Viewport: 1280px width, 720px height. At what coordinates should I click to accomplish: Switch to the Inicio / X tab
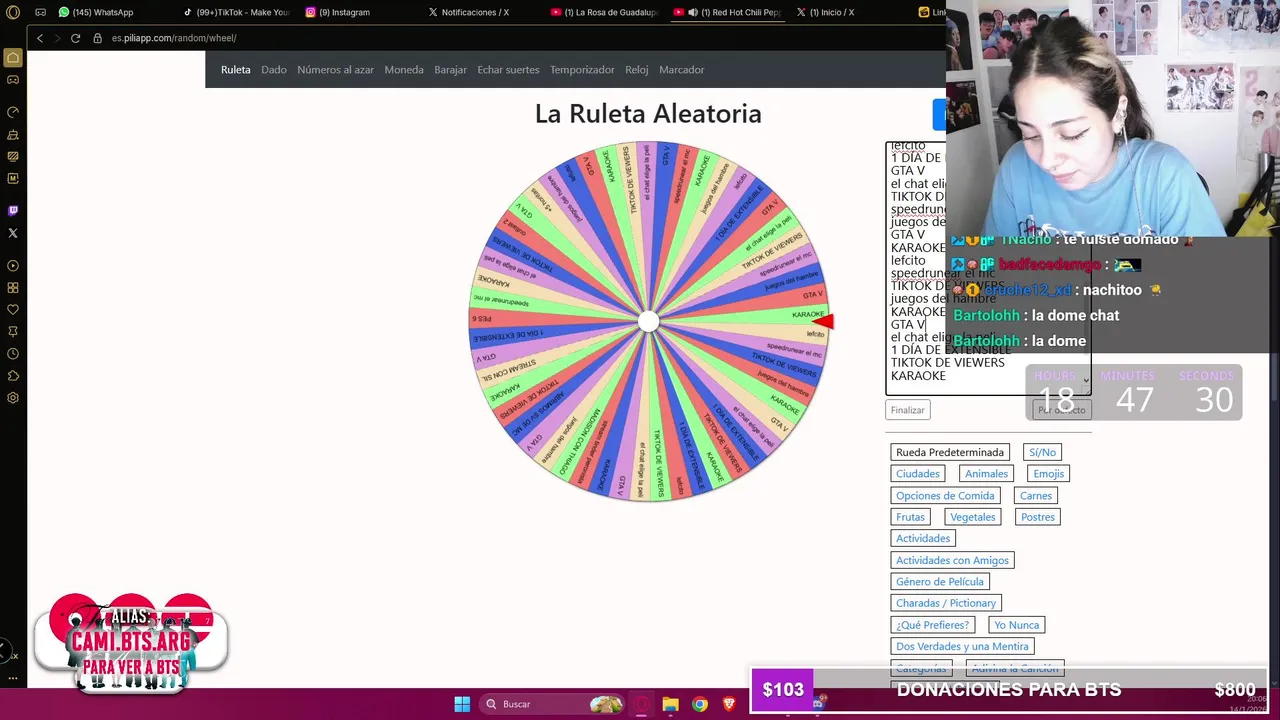click(825, 12)
